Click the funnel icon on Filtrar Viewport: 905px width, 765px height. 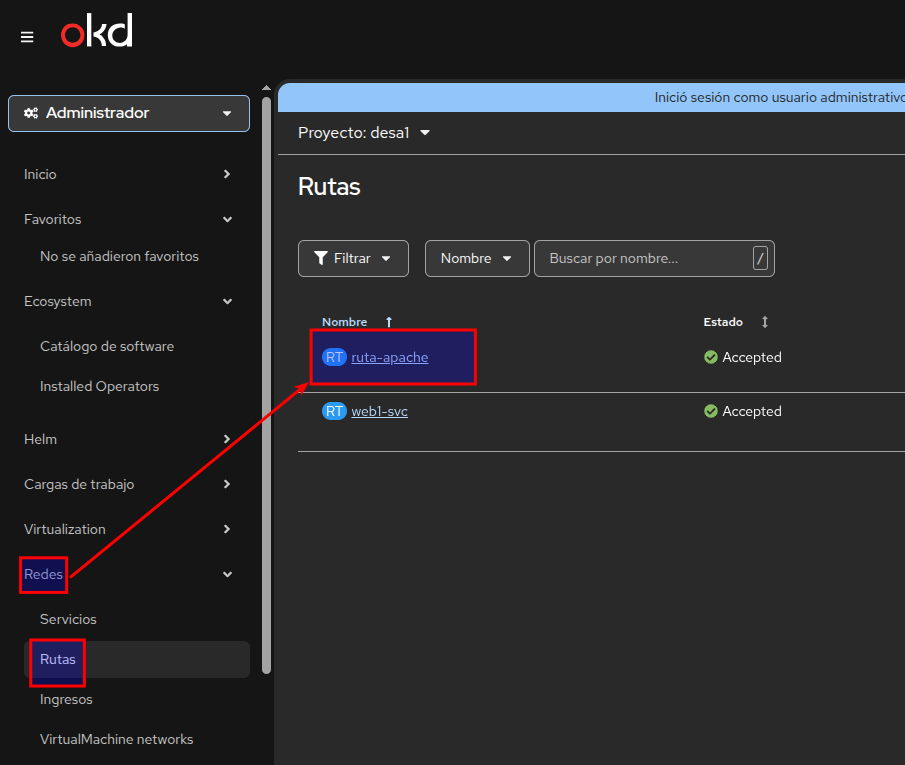point(321,258)
